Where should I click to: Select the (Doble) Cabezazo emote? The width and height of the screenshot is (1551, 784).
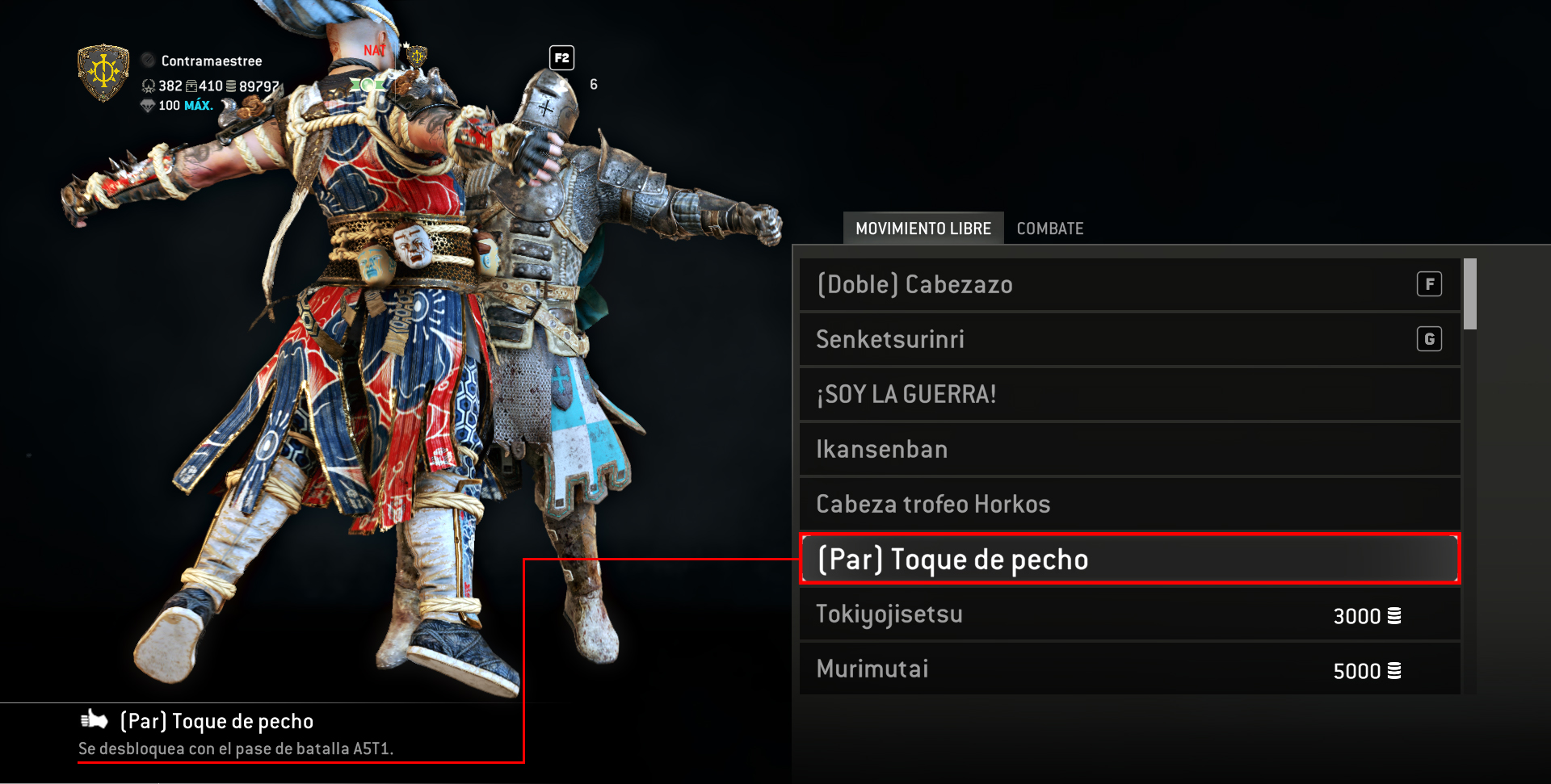coord(1130,284)
